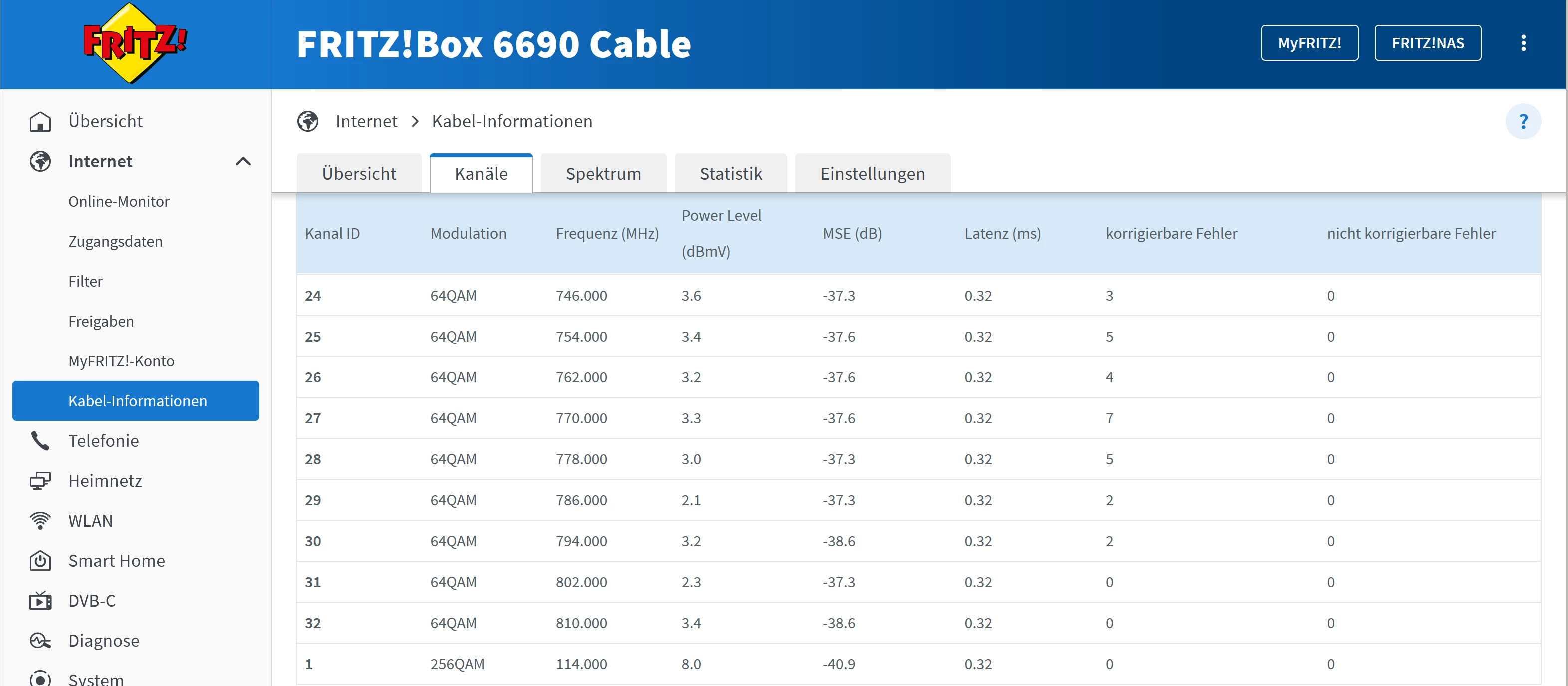Click the Heimnetz network icon
The height and width of the screenshot is (686, 1568).
point(40,481)
